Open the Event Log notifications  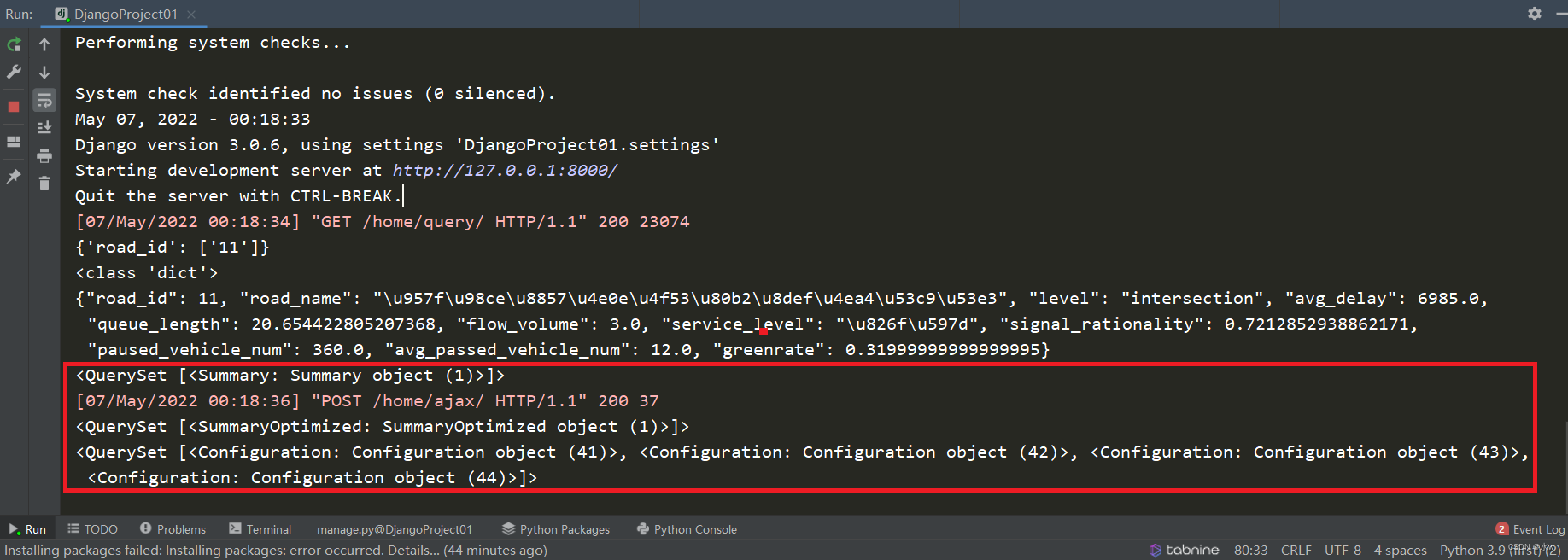point(1530,529)
